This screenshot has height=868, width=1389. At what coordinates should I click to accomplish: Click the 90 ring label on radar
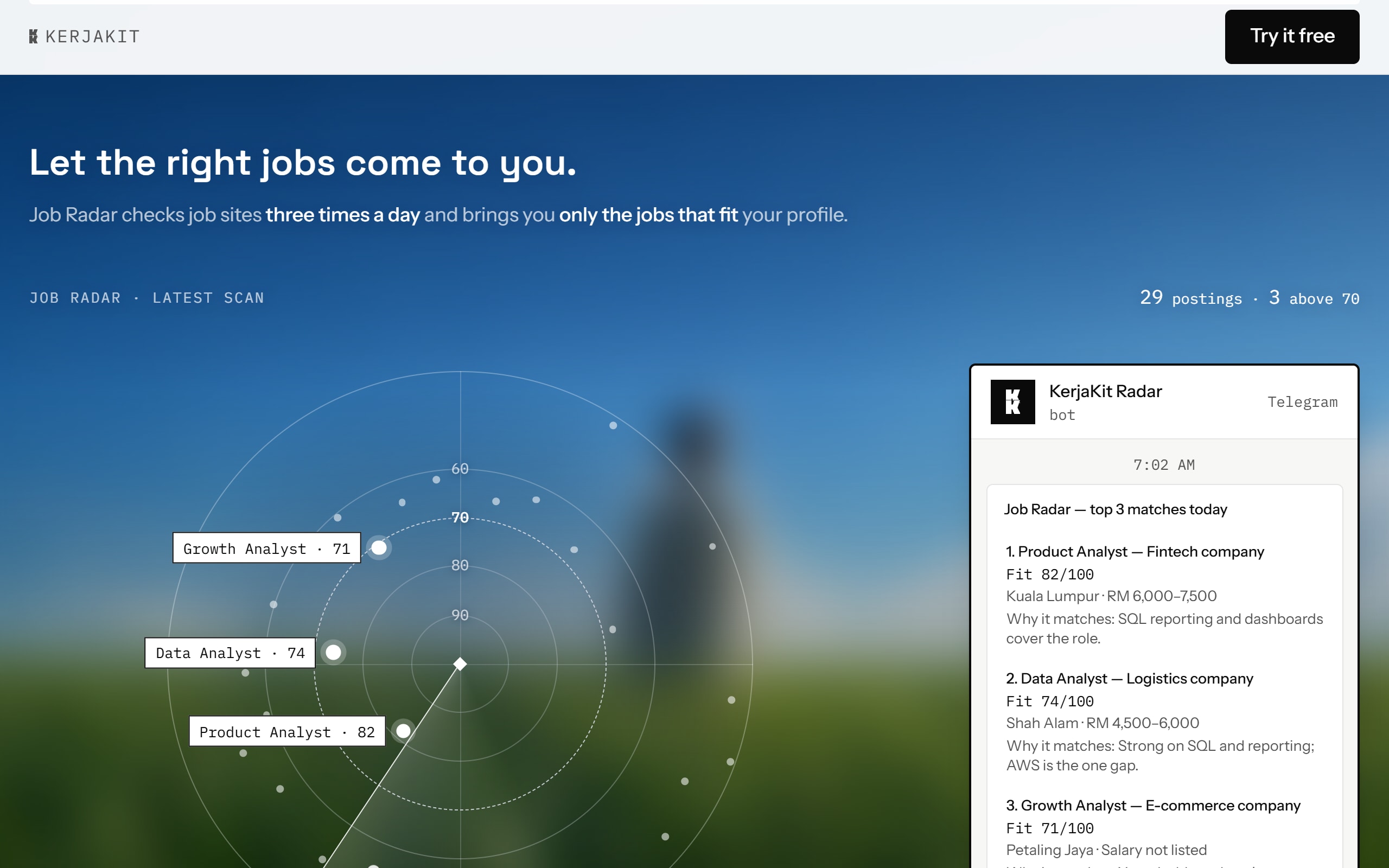[460, 615]
